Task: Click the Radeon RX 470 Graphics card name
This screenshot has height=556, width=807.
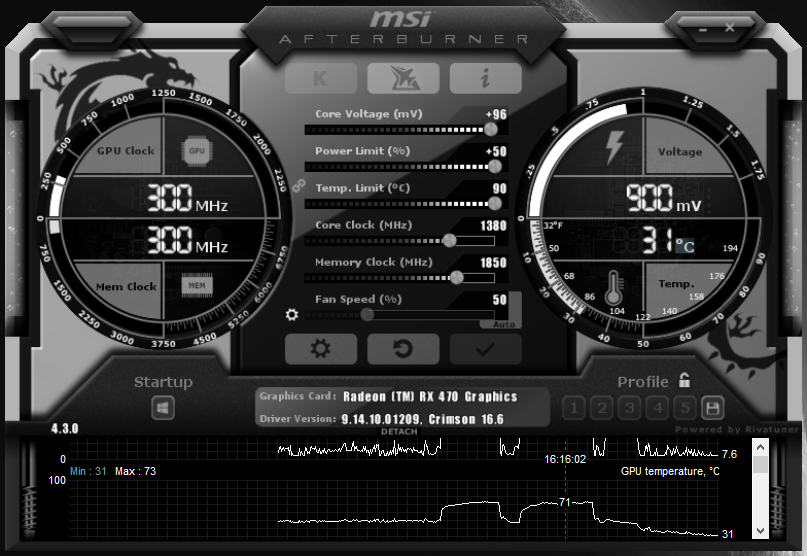Action: pos(430,396)
